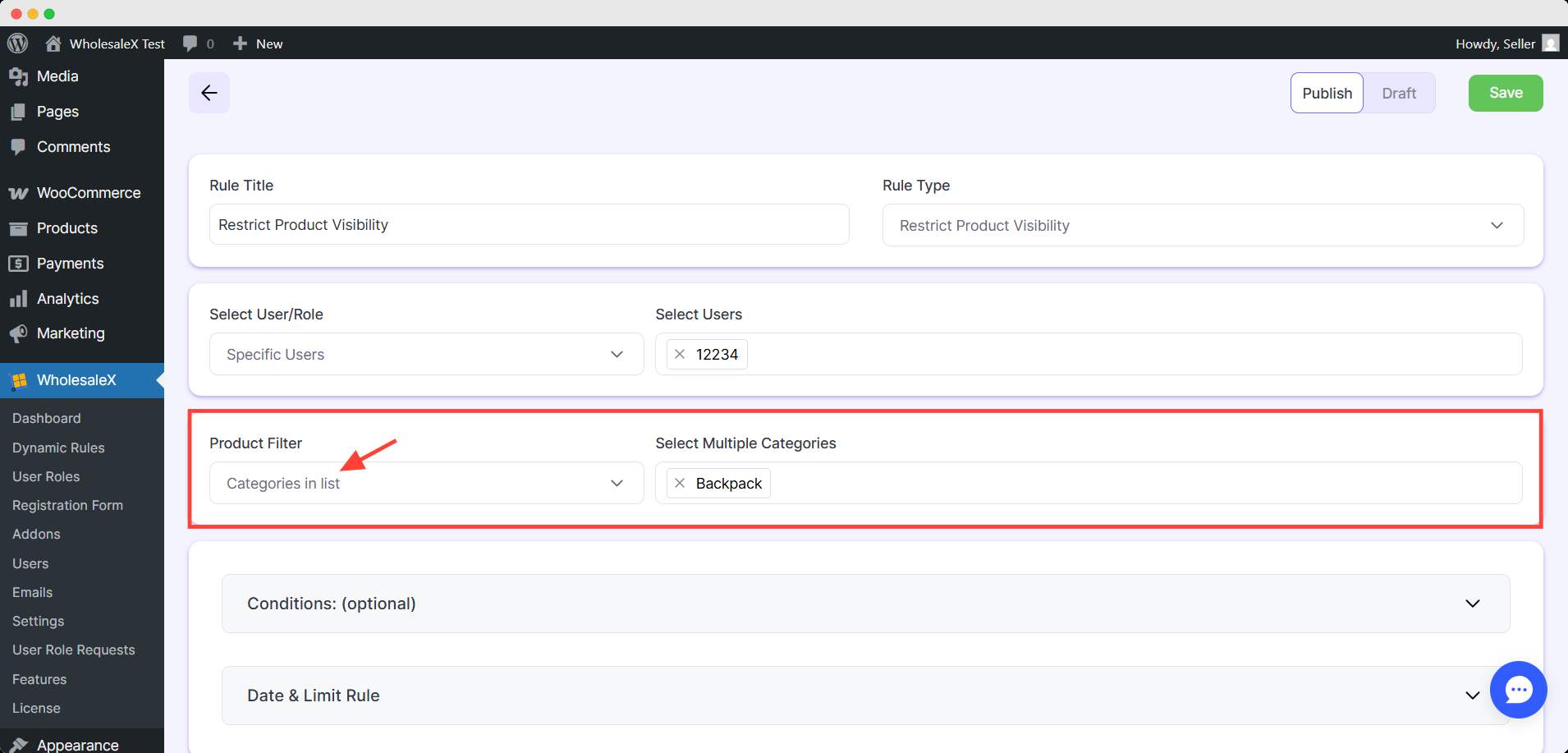
Task: Open the Select User/Role dropdown
Action: [x=426, y=354]
